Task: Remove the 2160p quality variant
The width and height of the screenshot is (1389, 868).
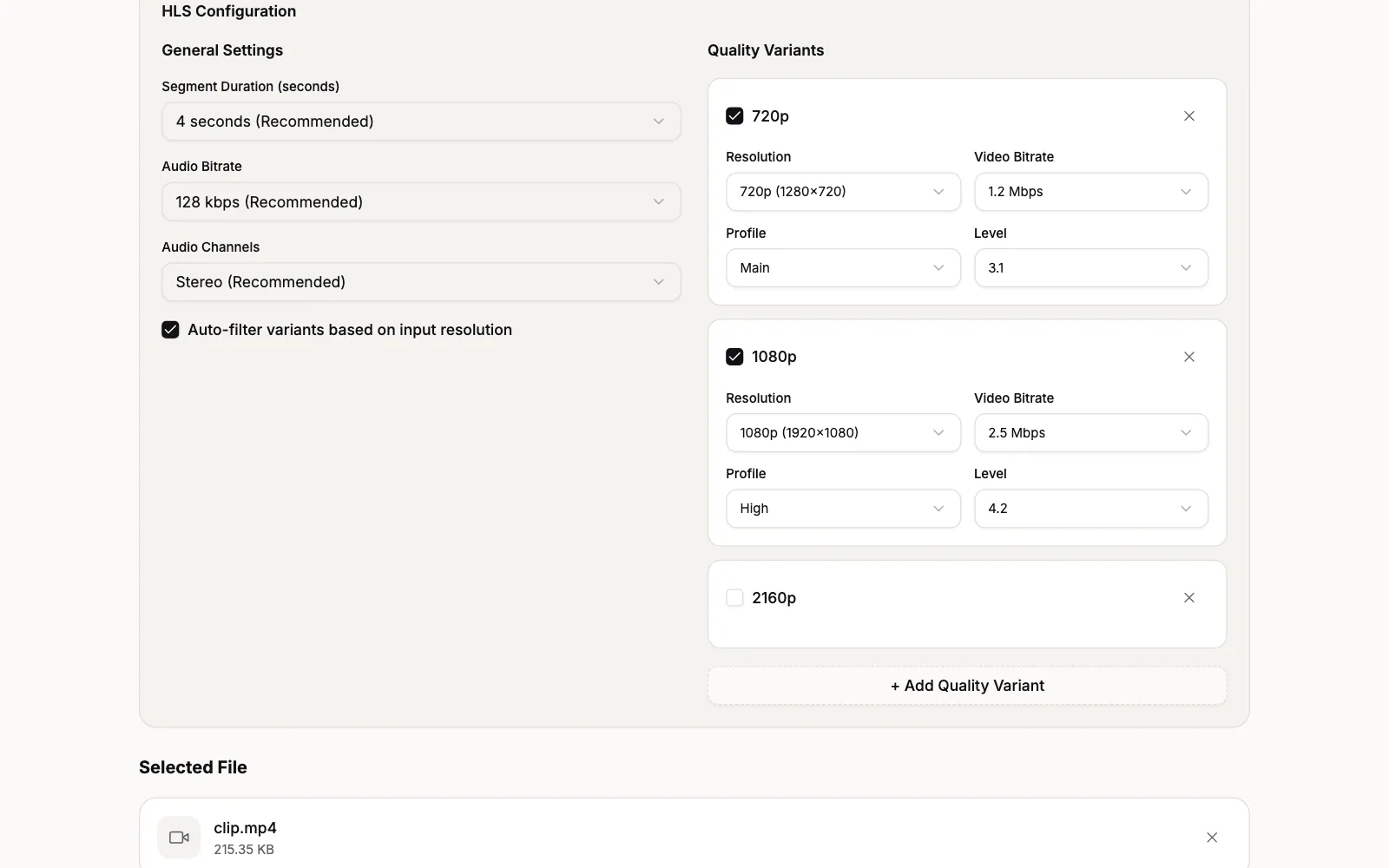Action: (1189, 598)
